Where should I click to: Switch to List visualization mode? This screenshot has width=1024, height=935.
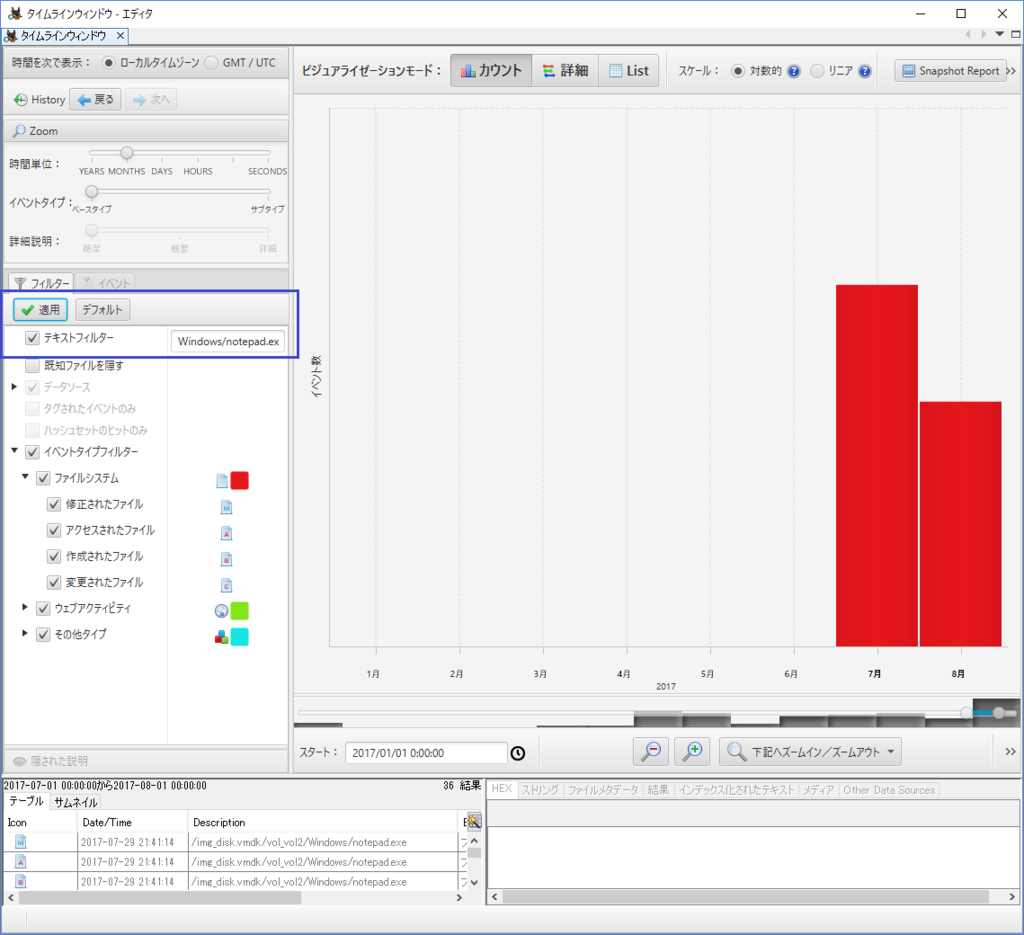point(628,71)
